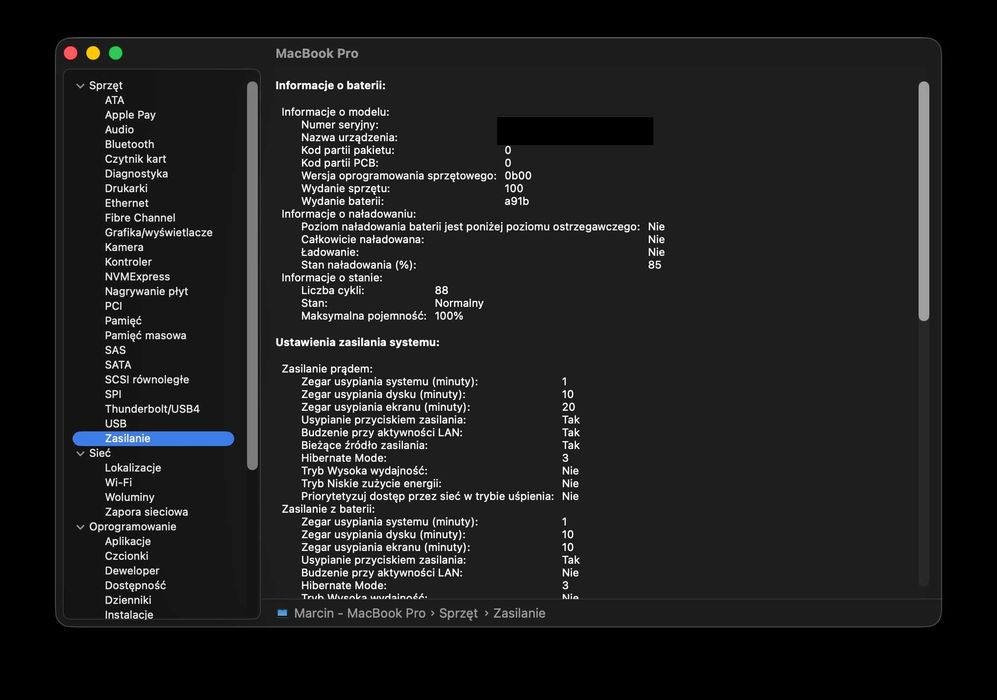Select the highlighted Zasilanie item

coord(153,438)
